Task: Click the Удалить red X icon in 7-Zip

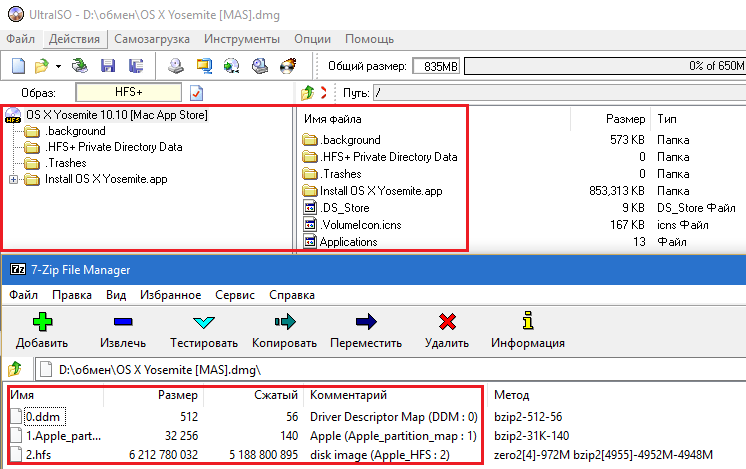Action: click(447, 322)
